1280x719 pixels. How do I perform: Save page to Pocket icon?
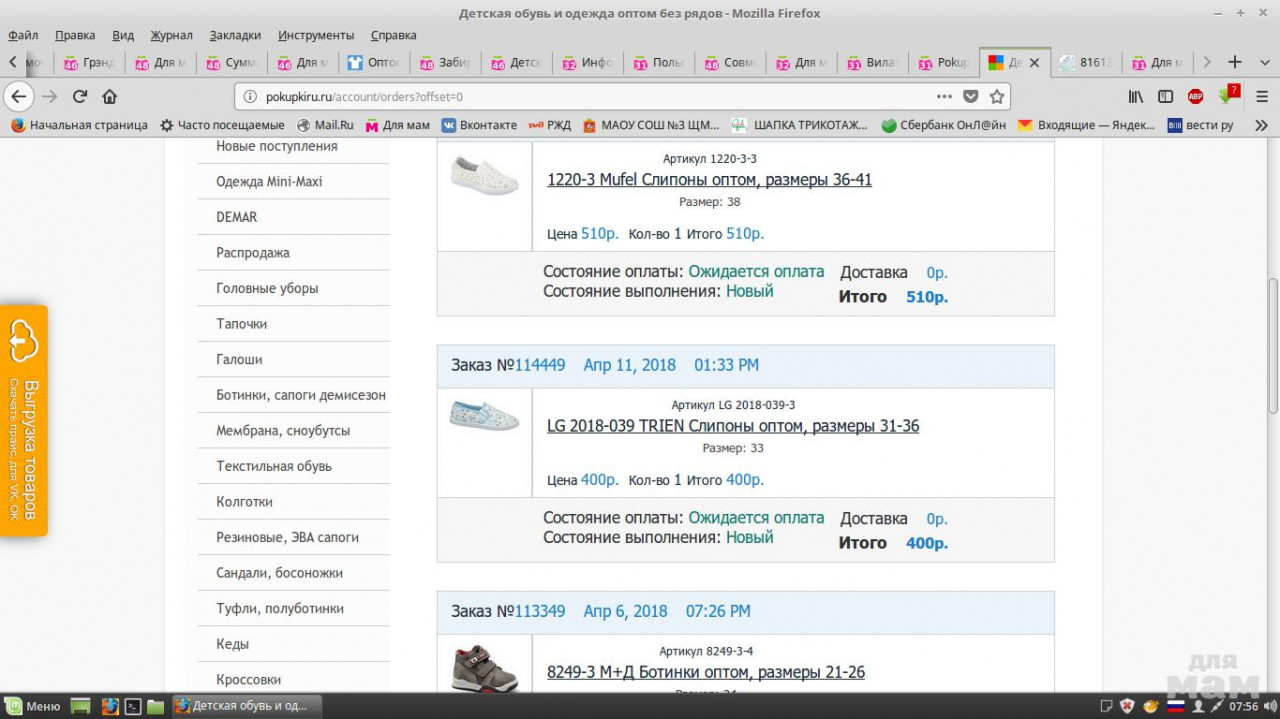click(970, 97)
